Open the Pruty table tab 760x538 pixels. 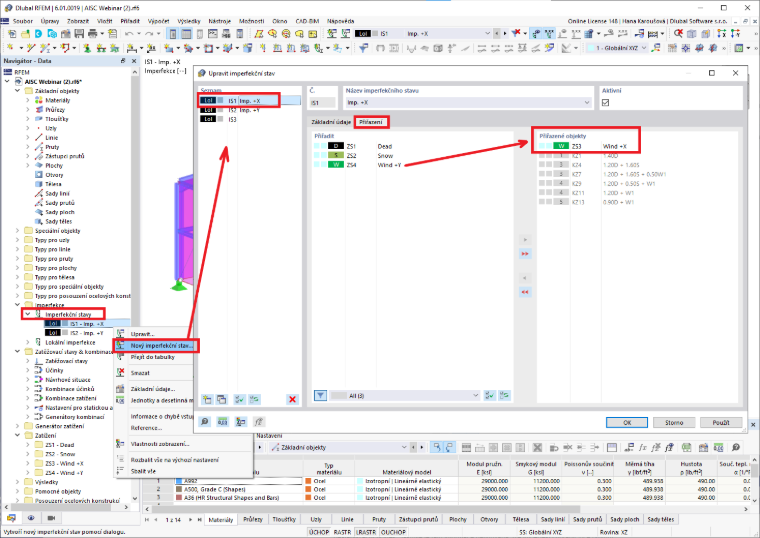379,519
